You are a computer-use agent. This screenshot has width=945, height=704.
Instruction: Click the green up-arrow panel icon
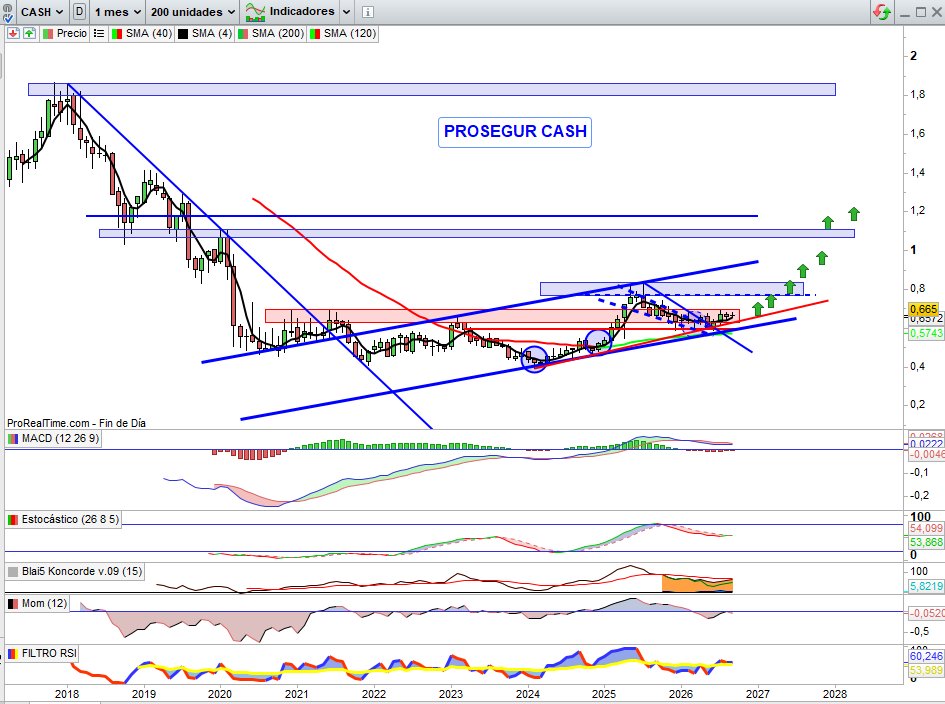point(29,33)
